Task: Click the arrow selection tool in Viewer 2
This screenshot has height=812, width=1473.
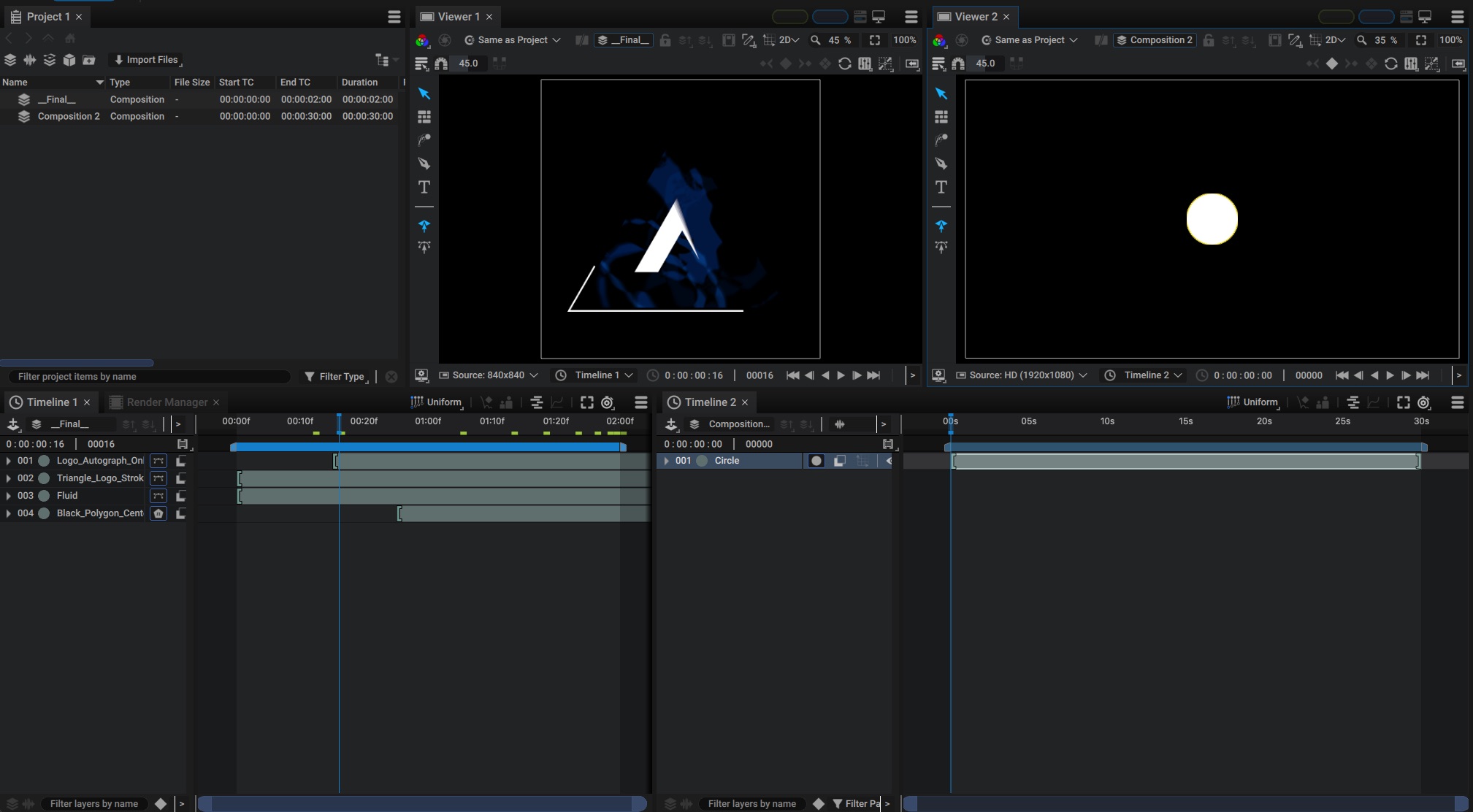Action: coord(941,93)
